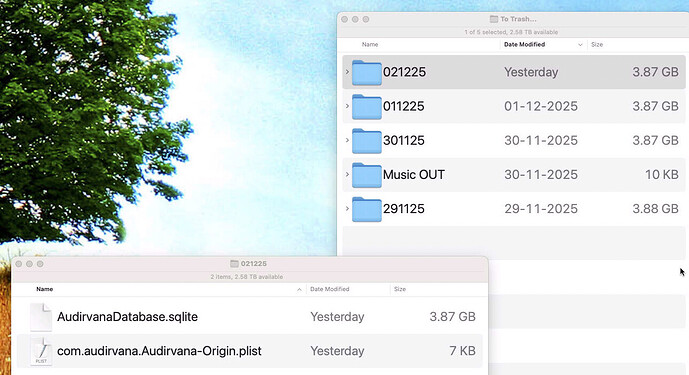Click Yesterday date of 021225 folder

pyautogui.click(x=531, y=72)
